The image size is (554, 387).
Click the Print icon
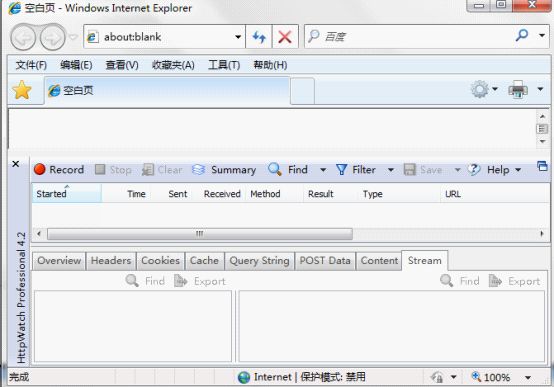tap(518, 89)
